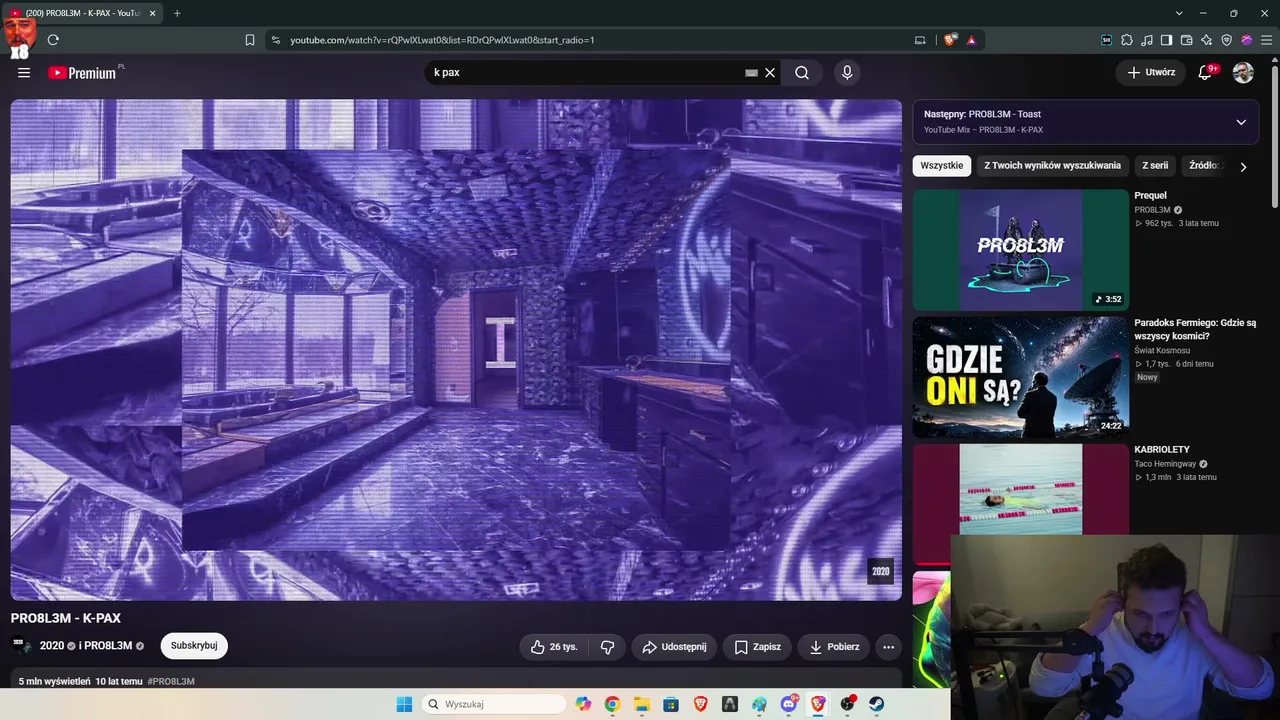Click the Udostępnij share button

(x=674, y=647)
